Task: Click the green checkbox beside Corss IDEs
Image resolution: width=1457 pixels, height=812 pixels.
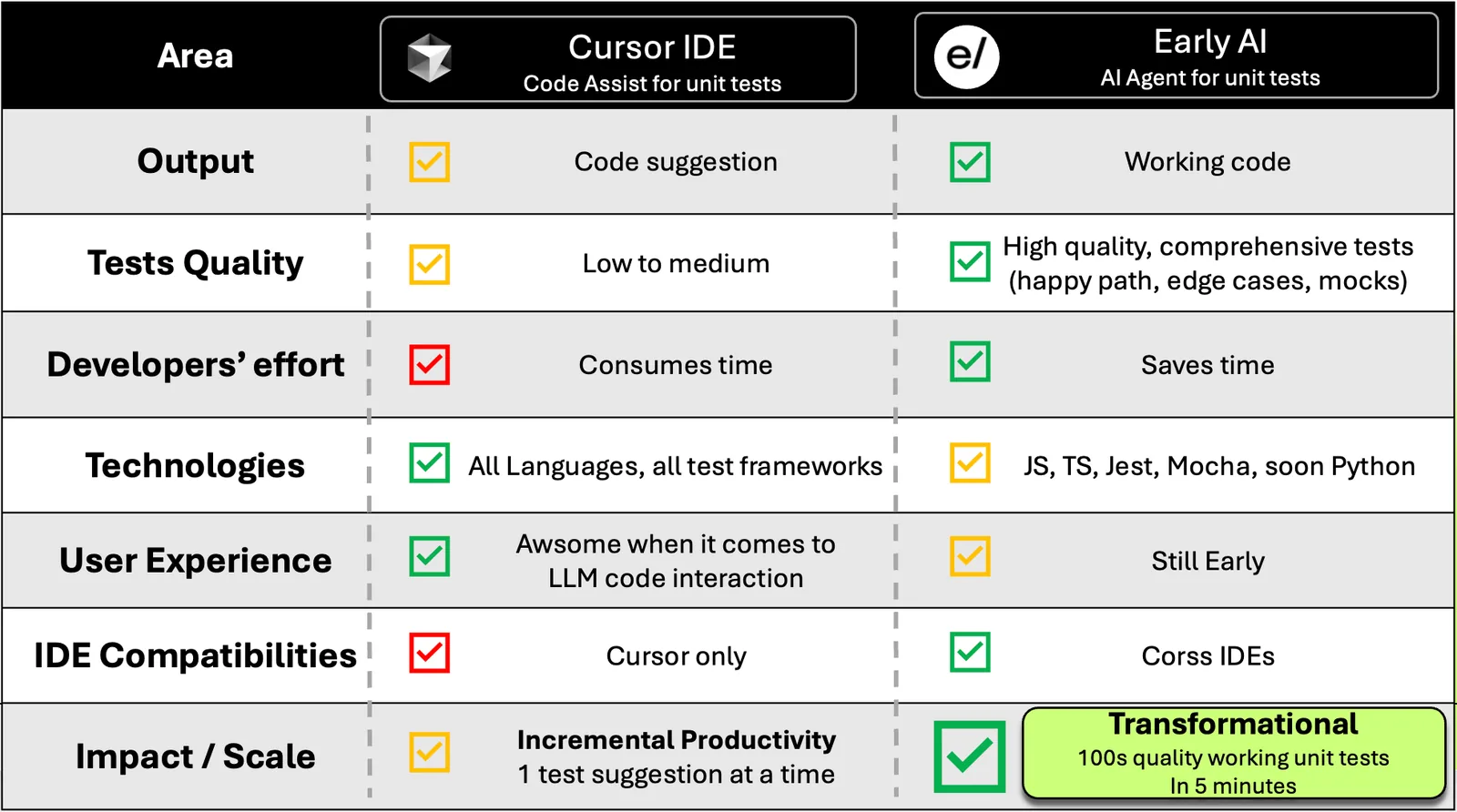Action: [x=970, y=652]
